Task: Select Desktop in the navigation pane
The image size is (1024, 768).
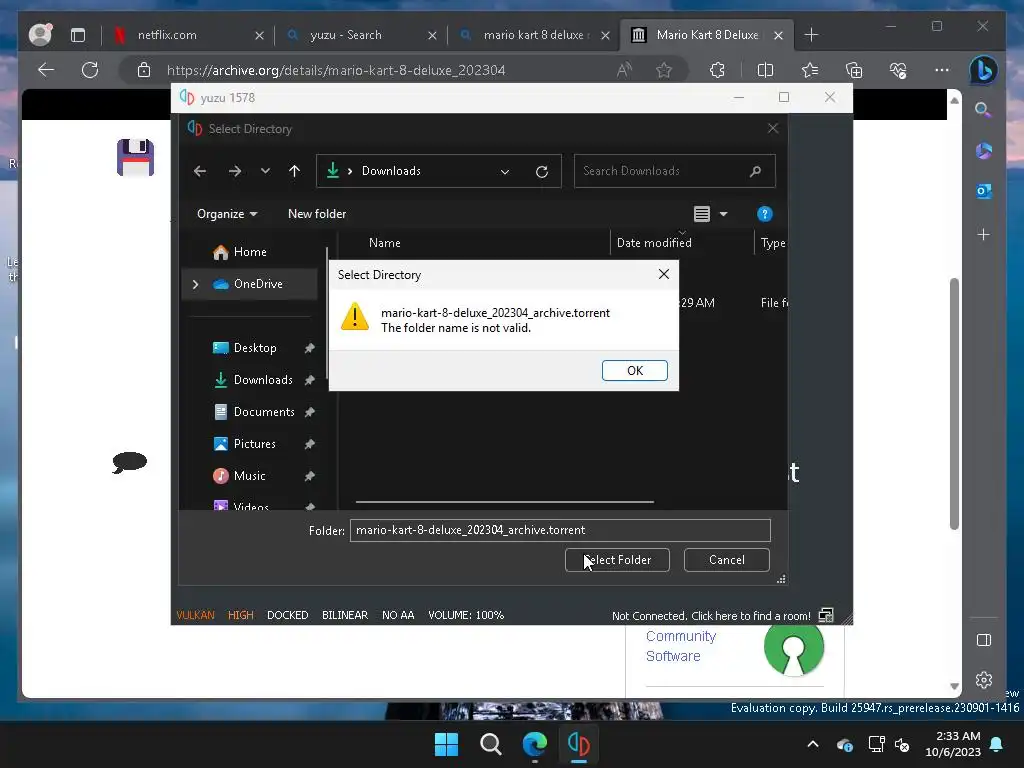Action: click(x=255, y=348)
